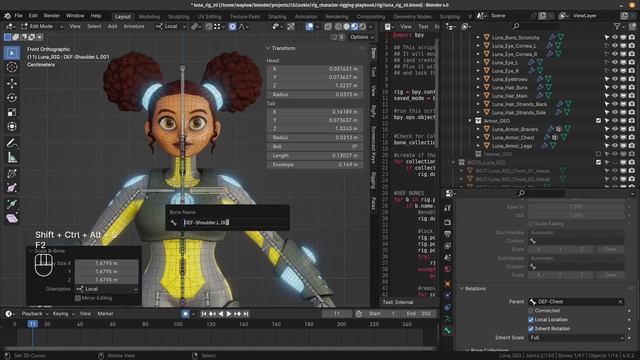The image size is (640, 360).
Task: Open the outliner filter funnel icon
Action: [x=618, y=26]
